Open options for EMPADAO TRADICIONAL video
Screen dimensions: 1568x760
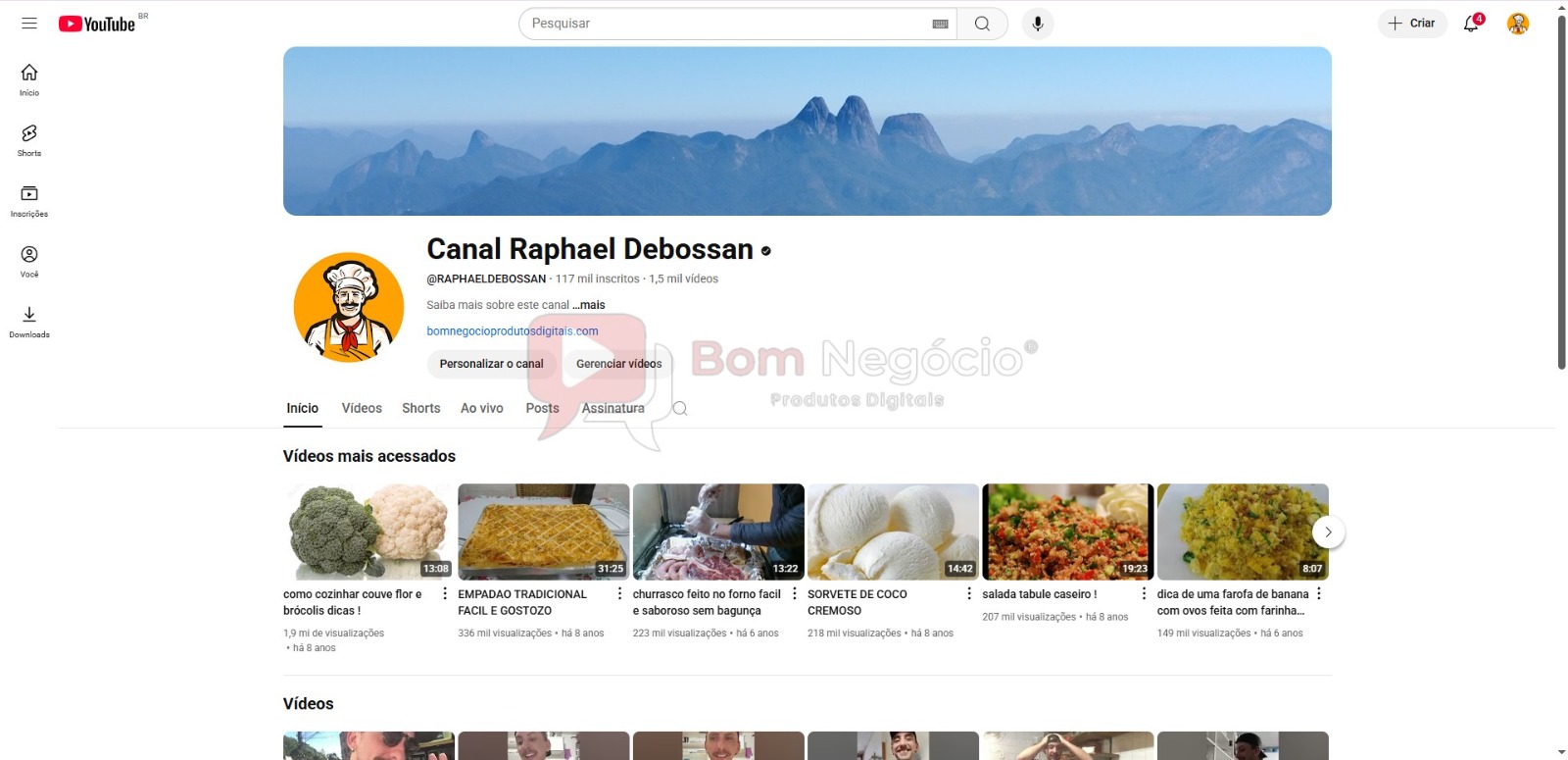pos(619,594)
